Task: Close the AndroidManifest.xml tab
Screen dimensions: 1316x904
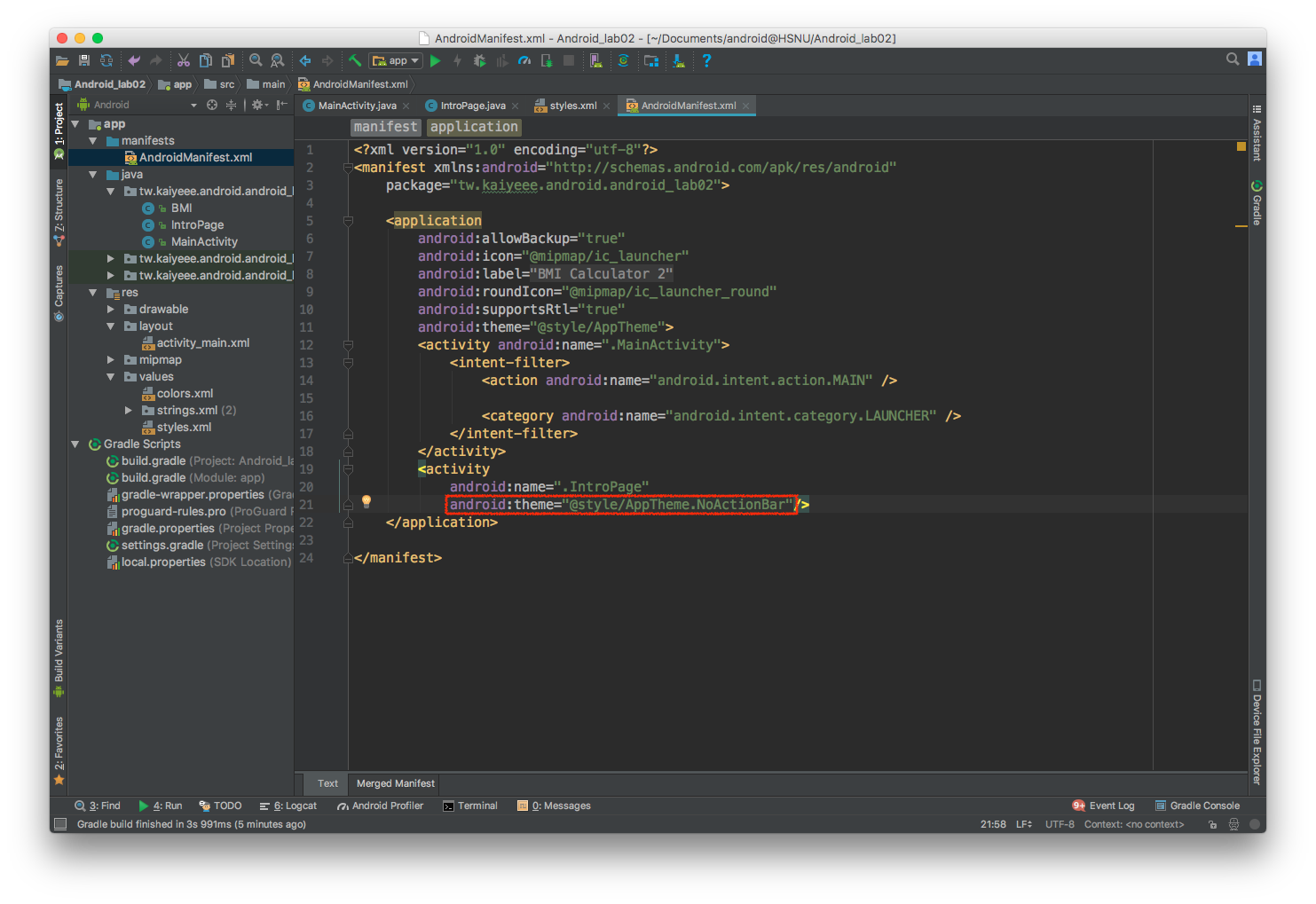Action: click(746, 106)
